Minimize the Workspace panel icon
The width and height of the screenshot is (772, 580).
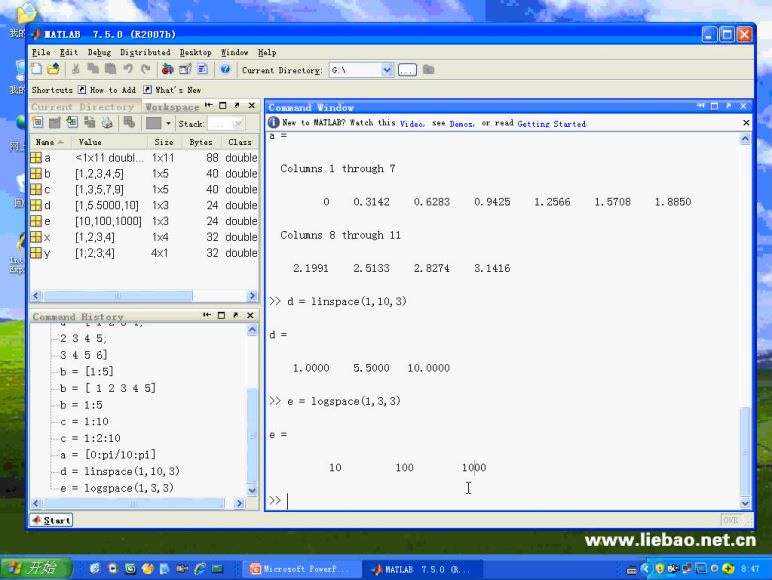tap(209, 105)
